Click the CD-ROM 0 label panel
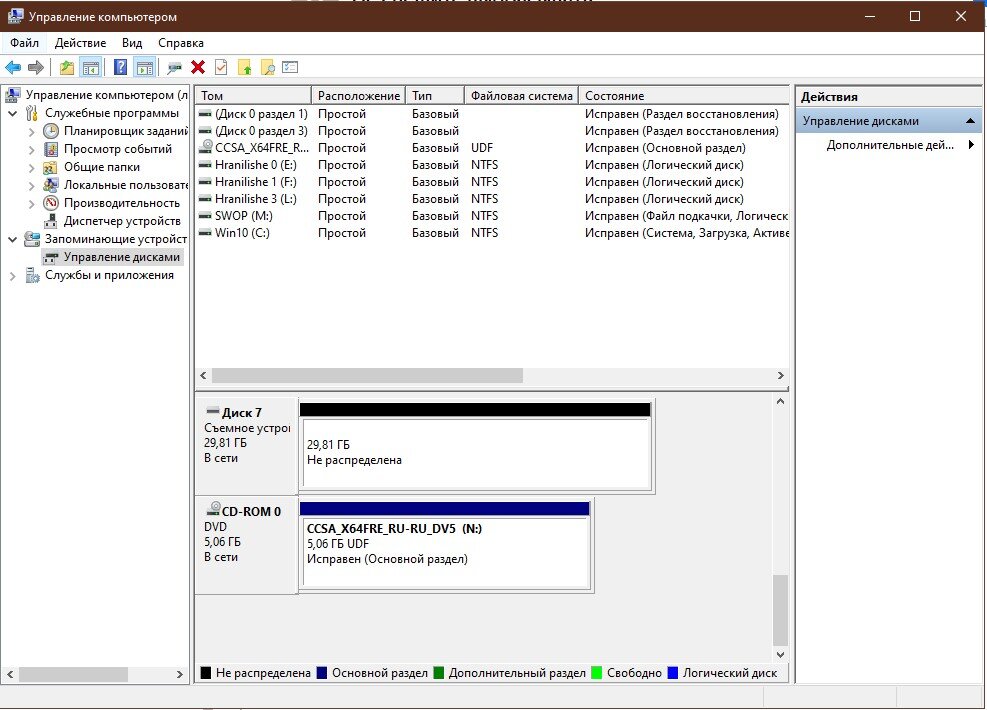The width and height of the screenshot is (987, 710). click(x=246, y=545)
